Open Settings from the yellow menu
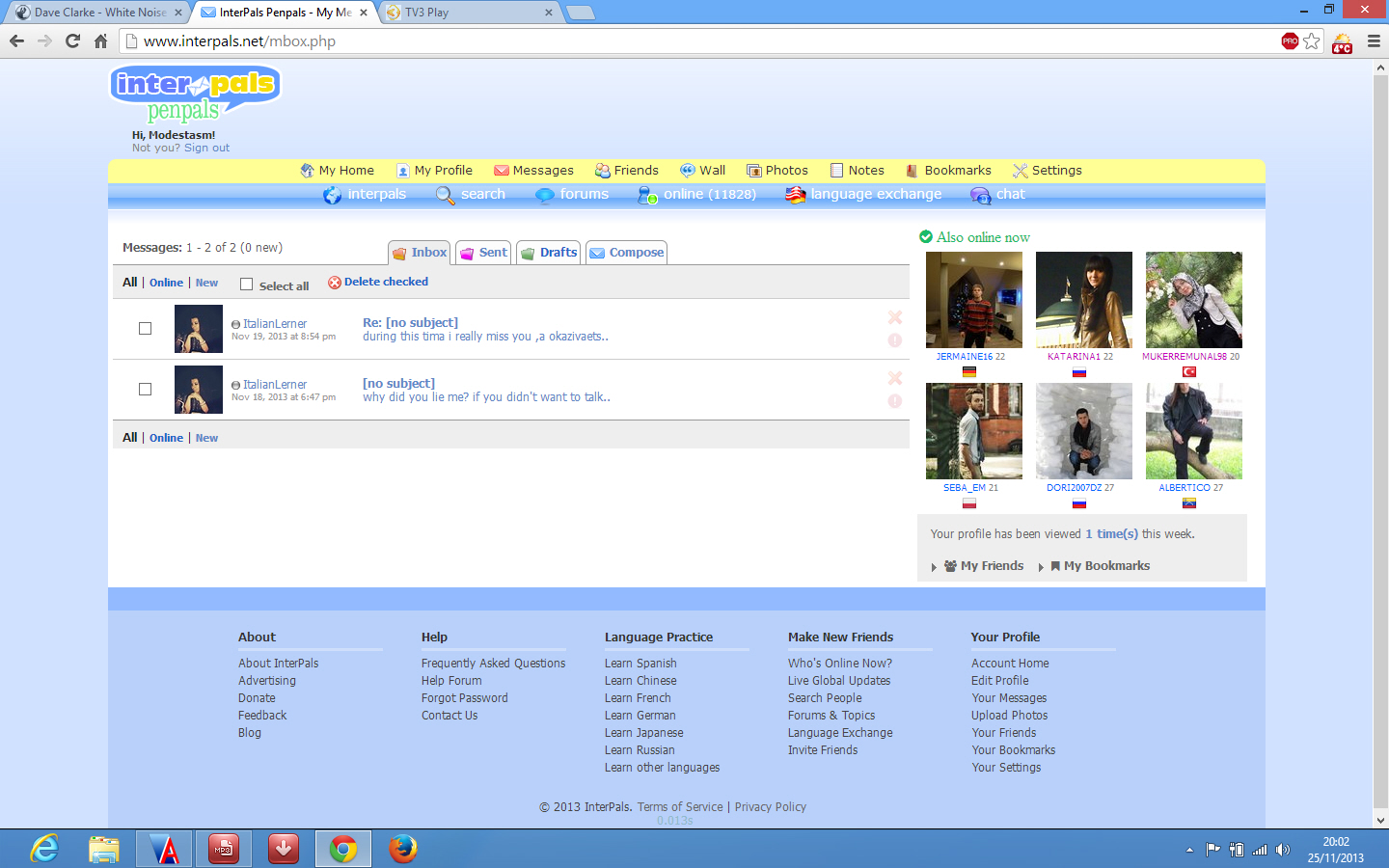This screenshot has width=1389, height=868. 1047,171
